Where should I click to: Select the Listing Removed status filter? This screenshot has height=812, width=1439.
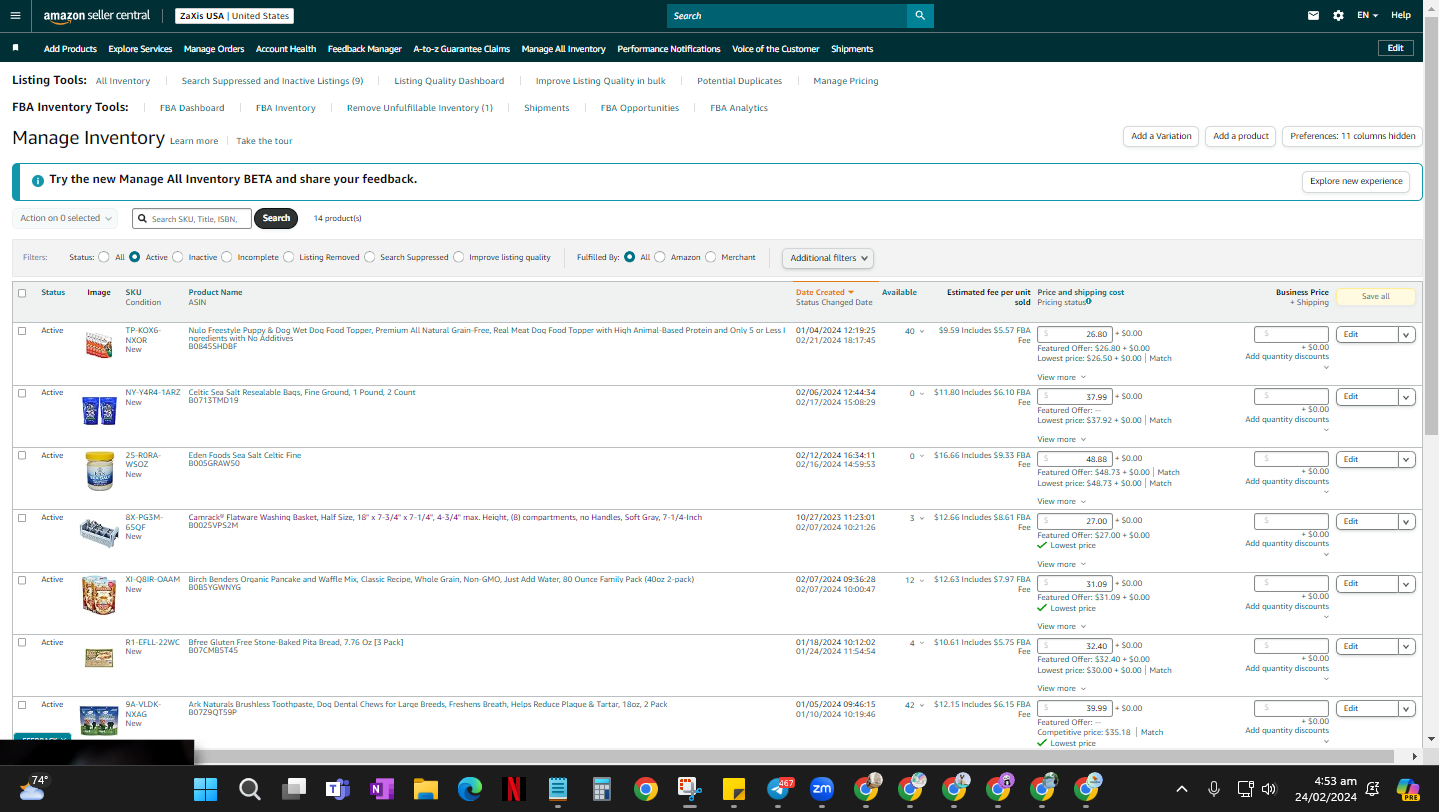289,257
